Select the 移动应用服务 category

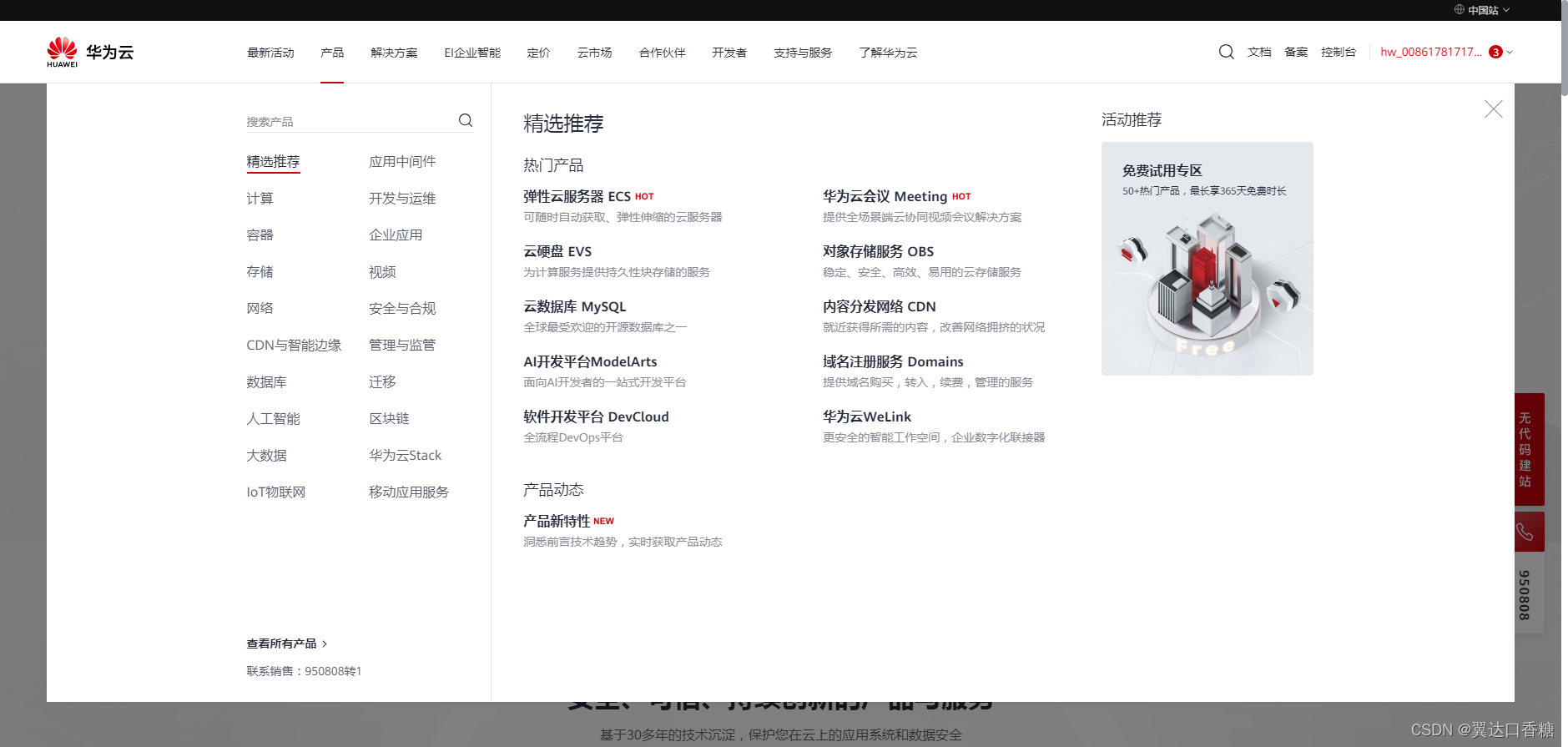(409, 492)
